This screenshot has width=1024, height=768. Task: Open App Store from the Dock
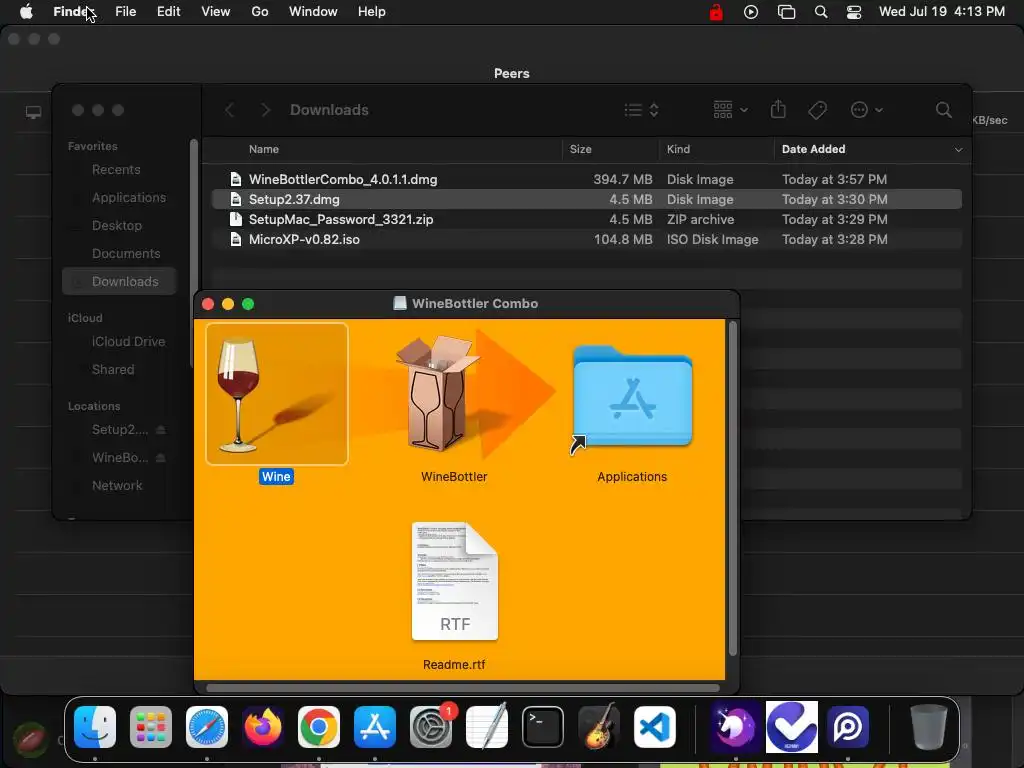coord(375,727)
